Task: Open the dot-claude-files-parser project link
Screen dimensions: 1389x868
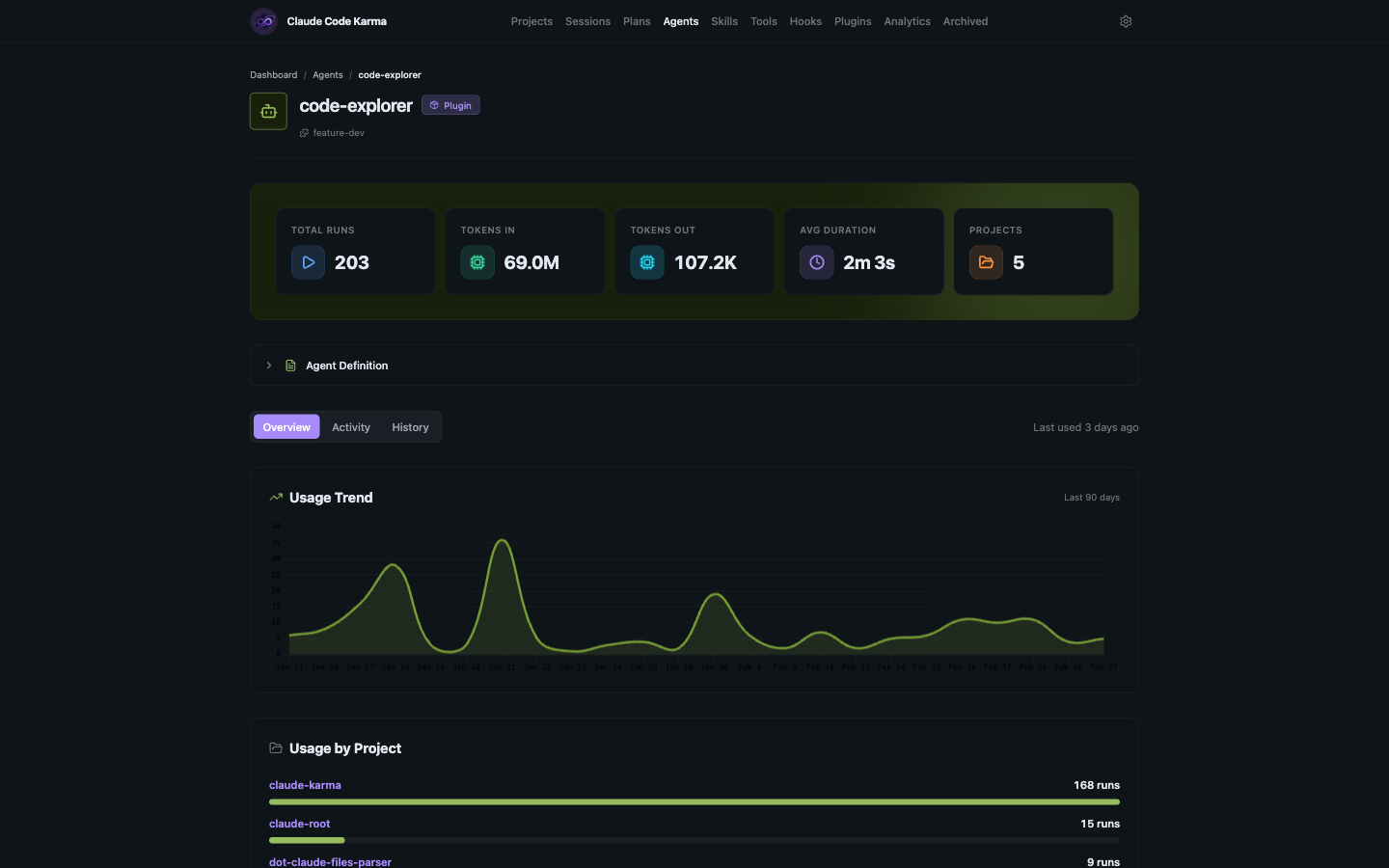Action: pos(330,861)
